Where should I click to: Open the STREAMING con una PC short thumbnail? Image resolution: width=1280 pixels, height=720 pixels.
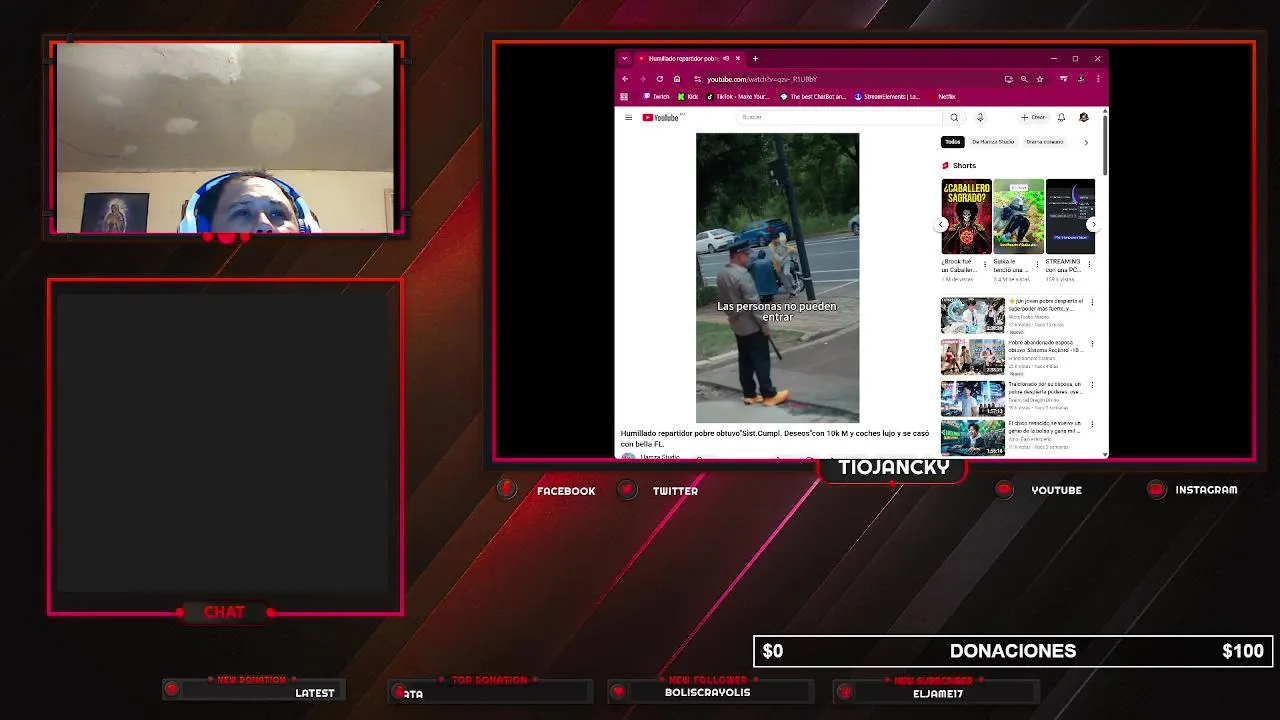(x=1070, y=216)
